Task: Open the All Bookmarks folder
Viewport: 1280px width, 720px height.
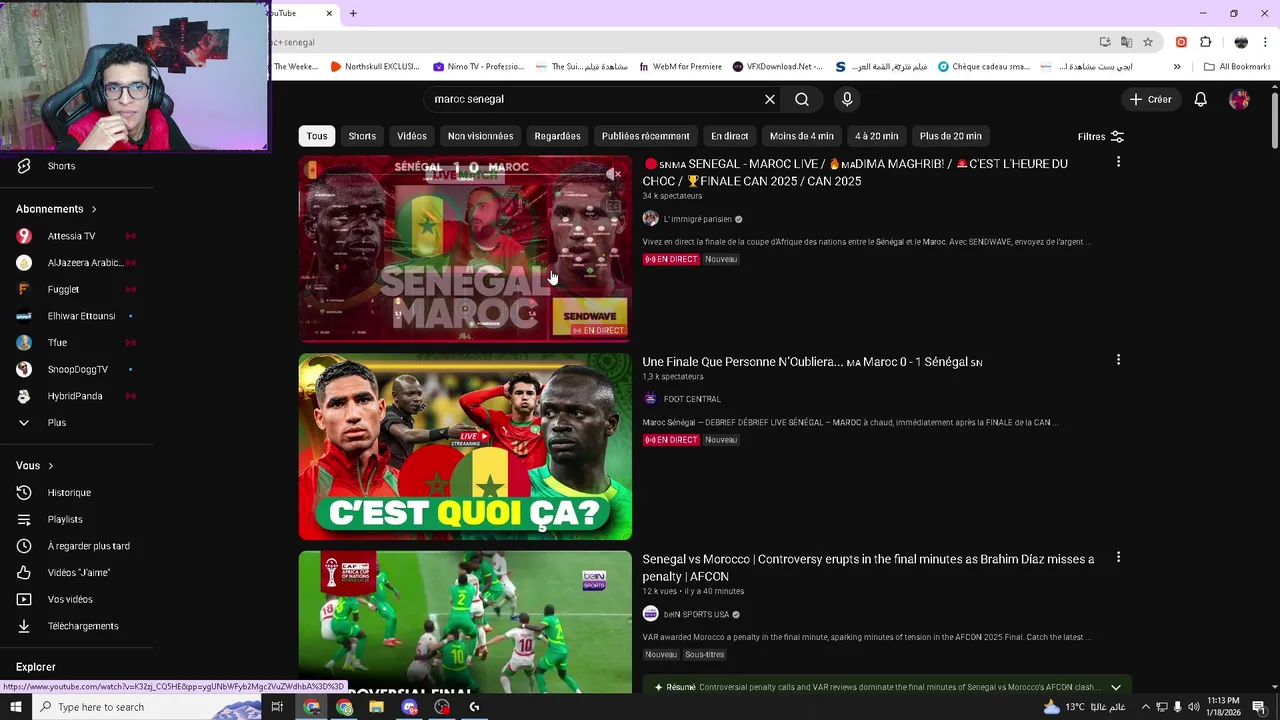Action: click(1237, 67)
